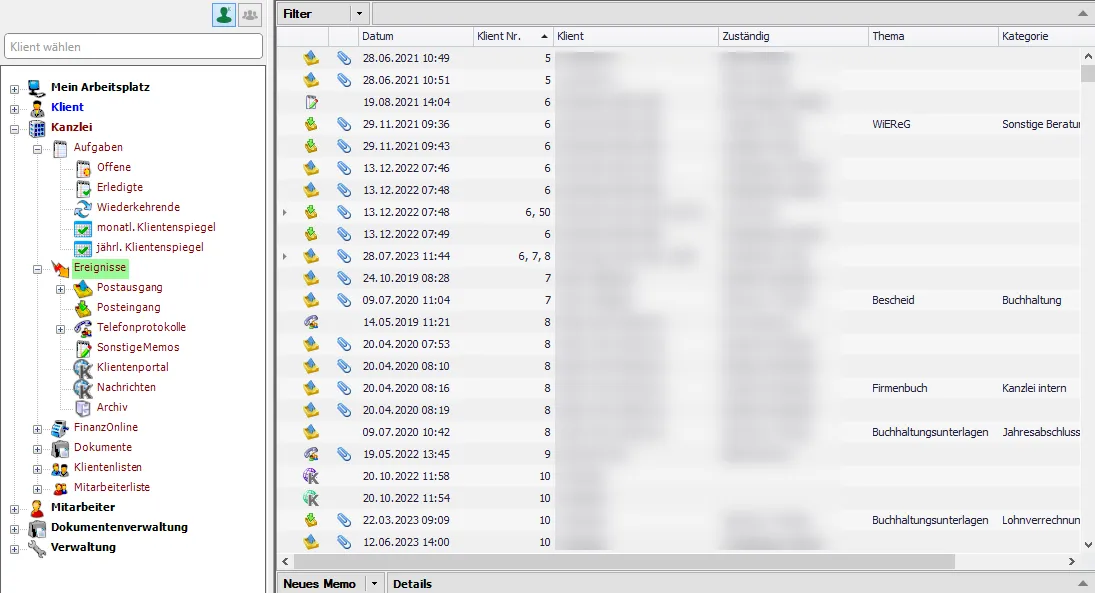Click the Wiederkehrende recurring tasks icon
The height and width of the screenshot is (593, 1095).
click(83, 207)
